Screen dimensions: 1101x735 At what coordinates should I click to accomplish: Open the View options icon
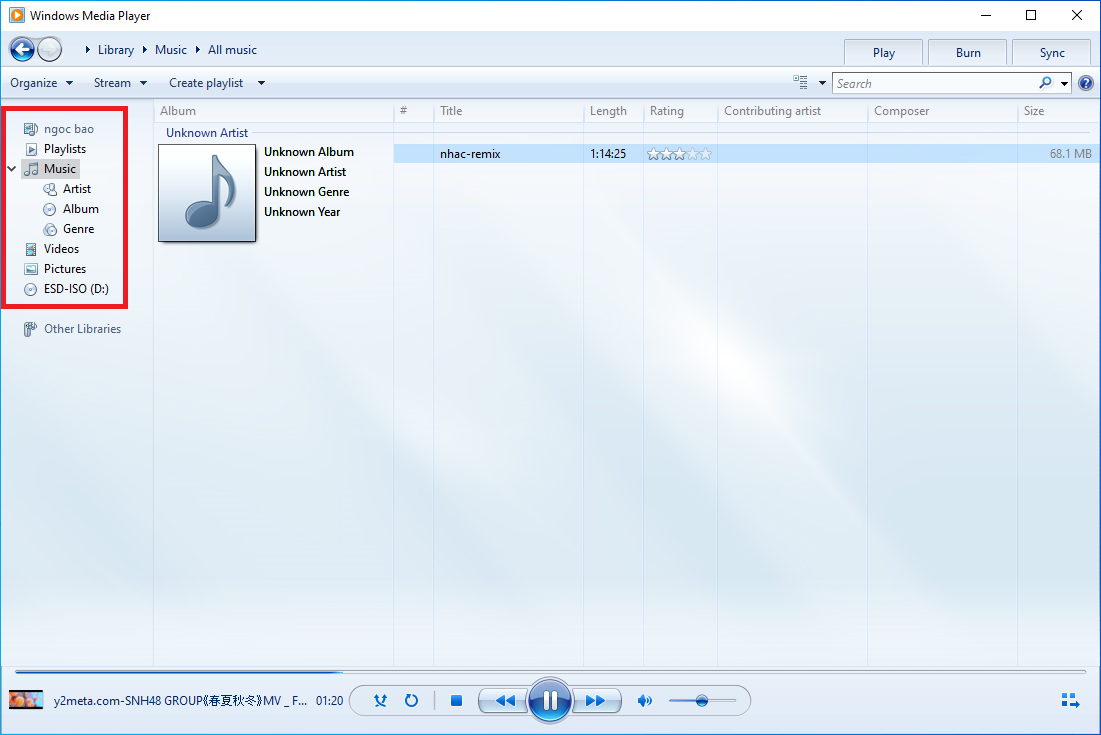coord(801,83)
